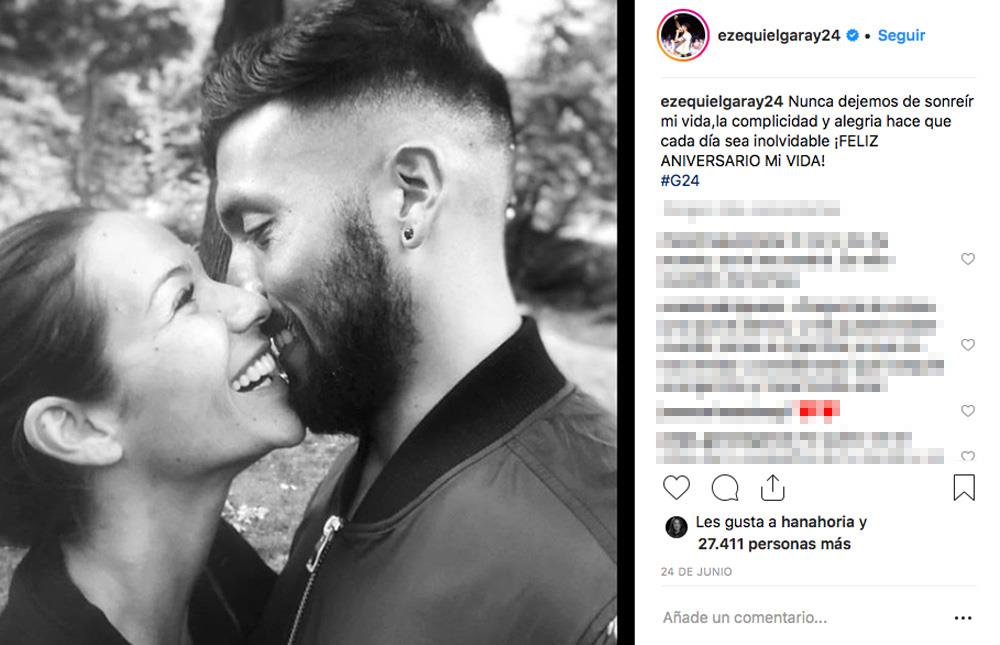Click the verified badge next to the username
Image resolution: width=1000 pixels, height=645 pixels.
click(852, 36)
